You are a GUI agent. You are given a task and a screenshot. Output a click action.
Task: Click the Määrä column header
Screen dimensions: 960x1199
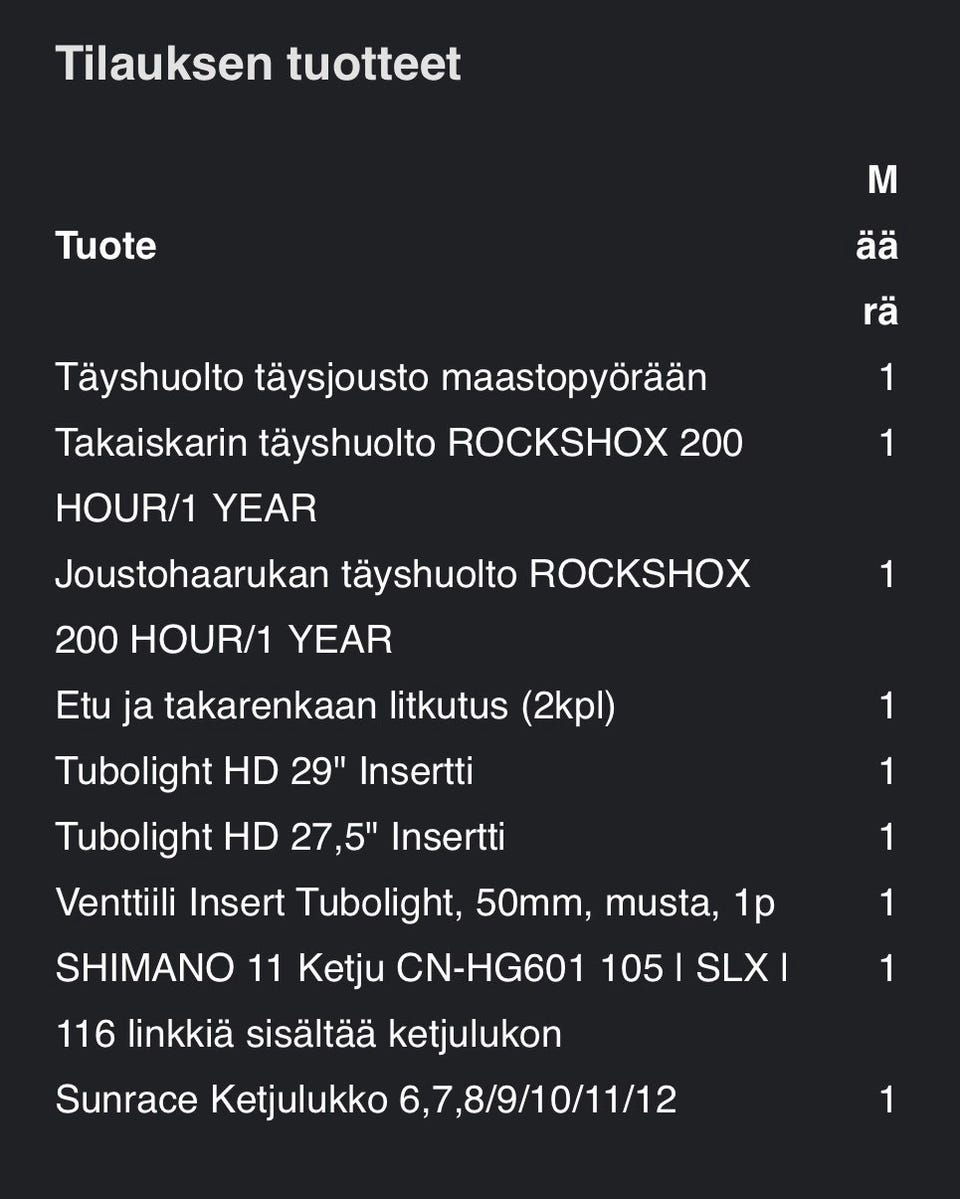coord(877,246)
